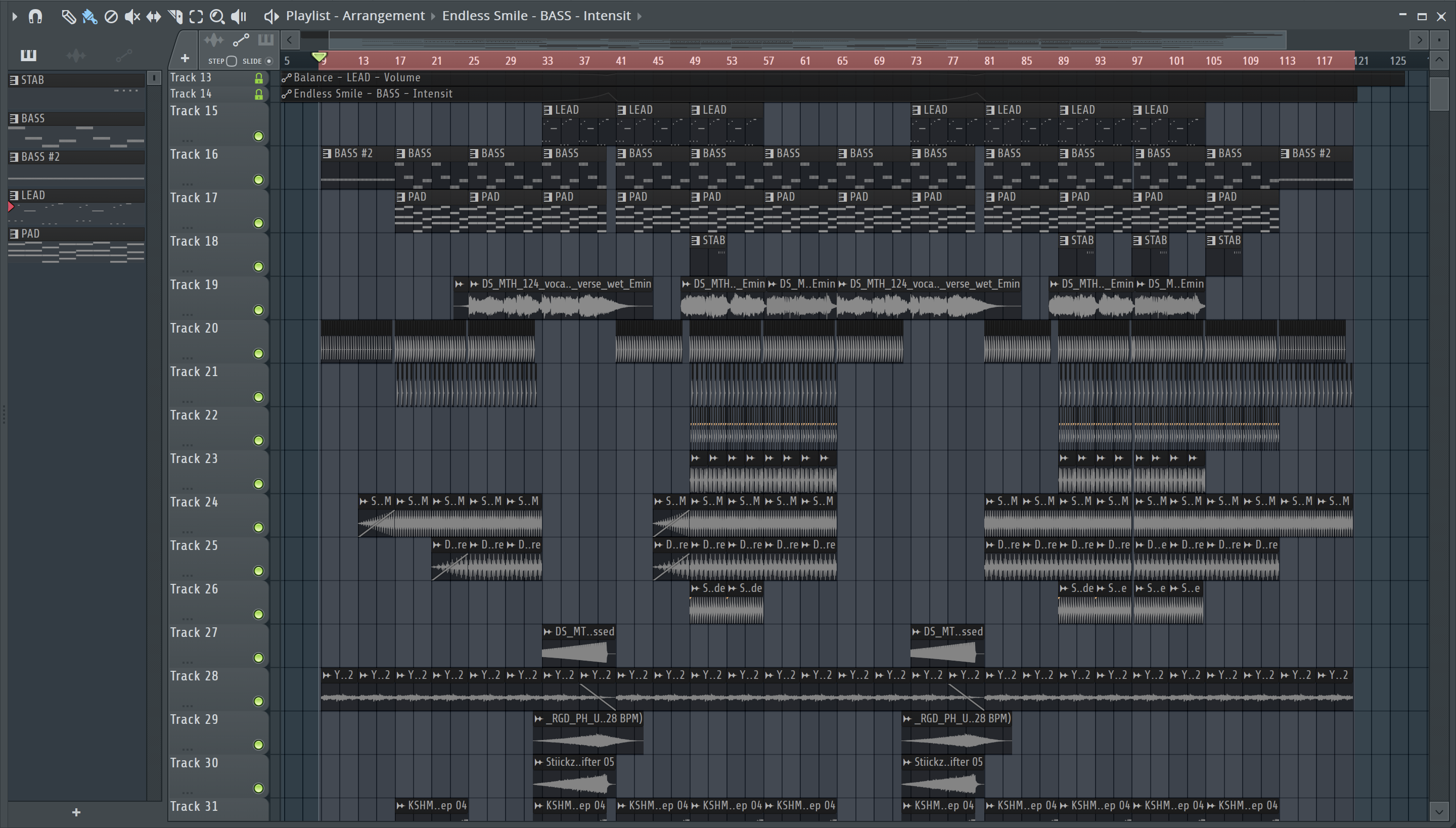
Task: Mute Track 22 with its green light
Action: [258, 440]
